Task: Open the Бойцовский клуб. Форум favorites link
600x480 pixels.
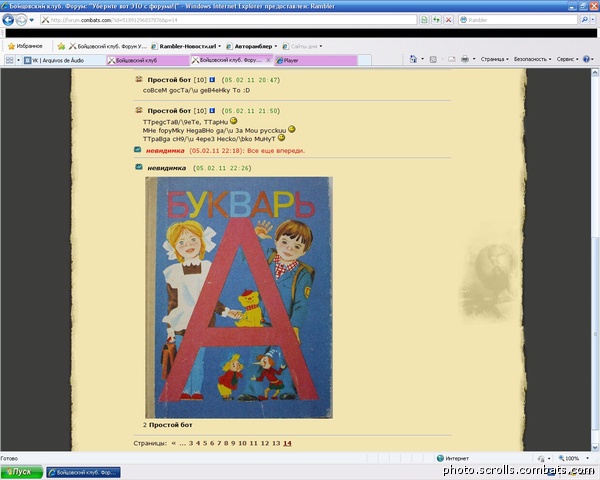Action: click(x=108, y=46)
